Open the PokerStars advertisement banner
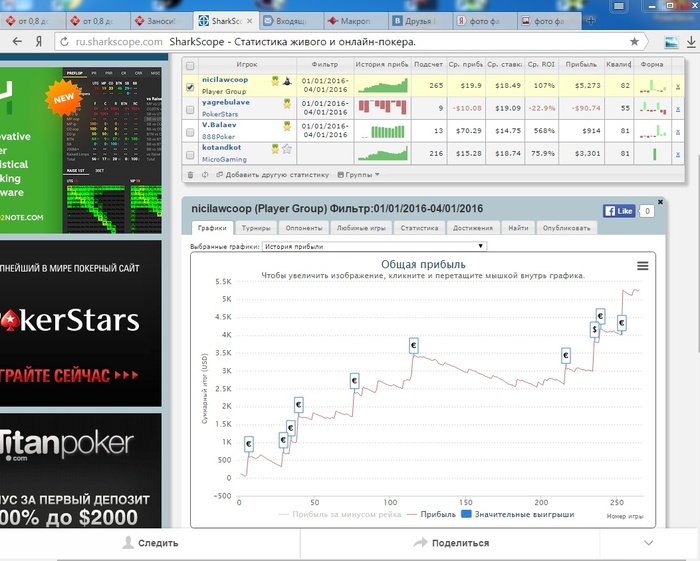The width and height of the screenshot is (700, 561). (x=81, y=324)
